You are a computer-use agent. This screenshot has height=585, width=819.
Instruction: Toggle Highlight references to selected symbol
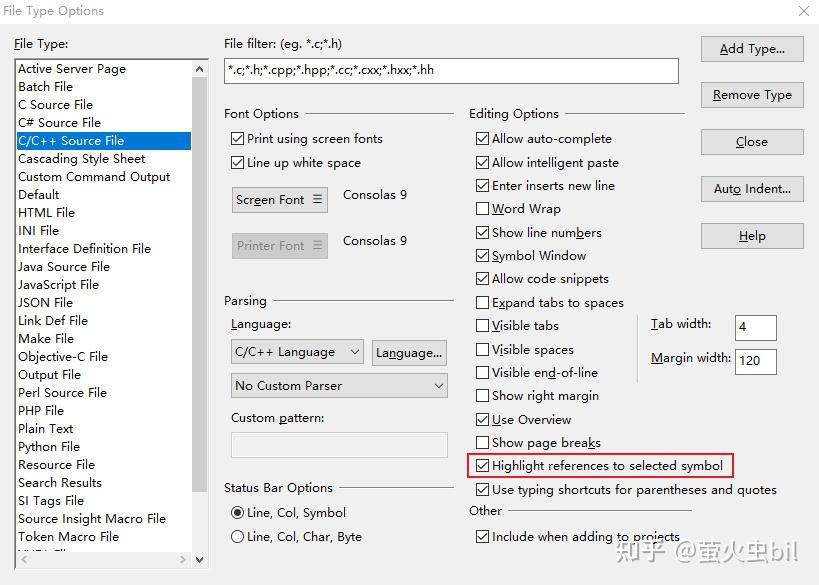(482, 465)
